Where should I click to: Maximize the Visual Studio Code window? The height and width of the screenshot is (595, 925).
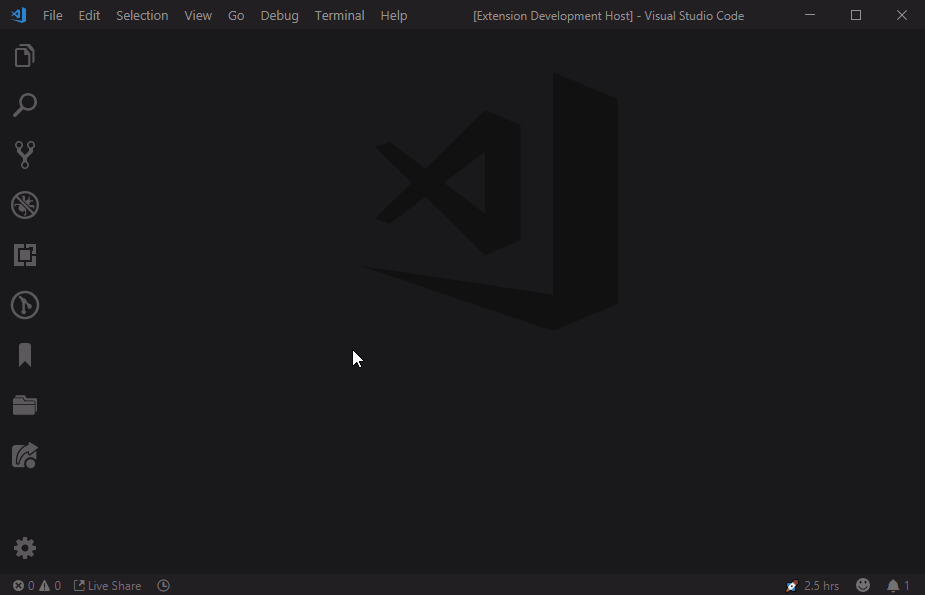pos(856,15)
